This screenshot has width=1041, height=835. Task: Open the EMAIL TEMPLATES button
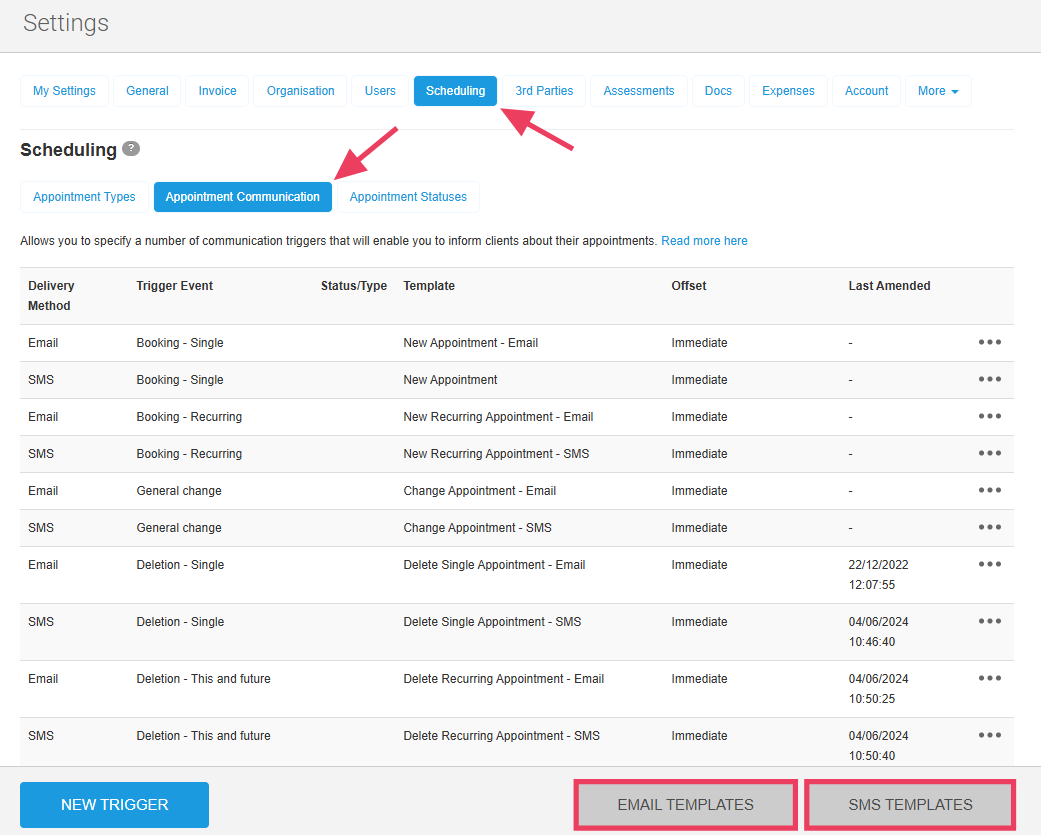685,805
